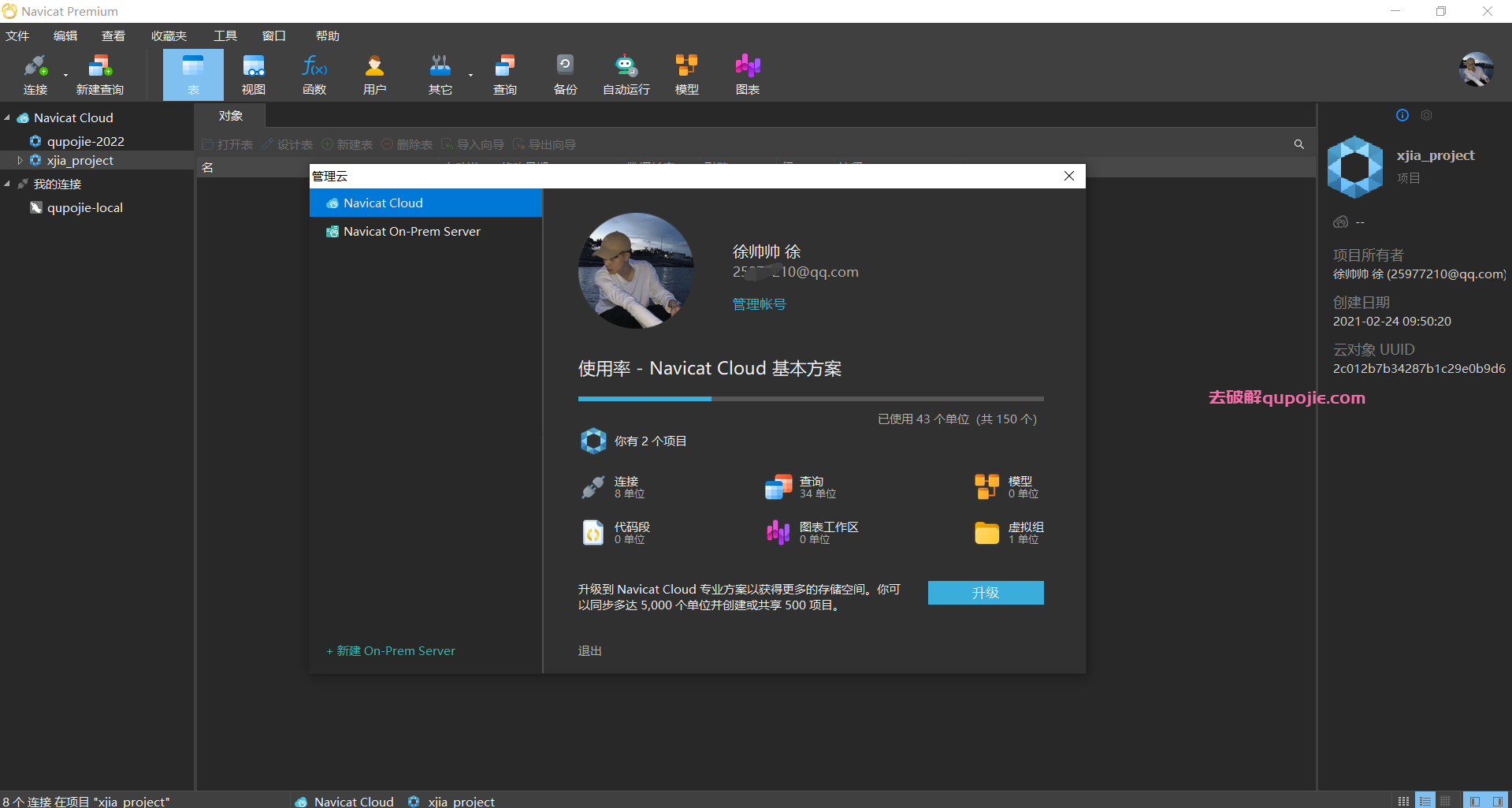Collapse the Navicat Cloud tree node
The image size is (1512, 808).
7,117
